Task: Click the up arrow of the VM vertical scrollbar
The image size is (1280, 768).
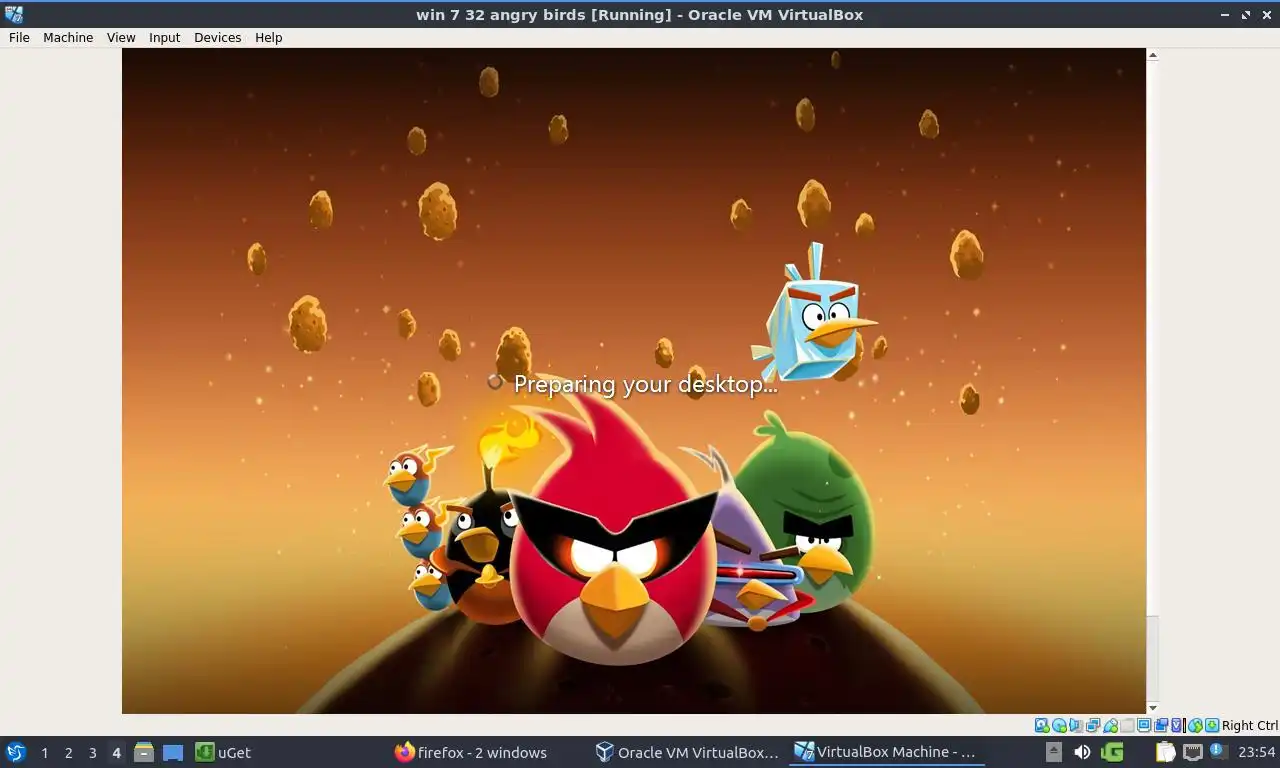Action: tap(1152, 55)
